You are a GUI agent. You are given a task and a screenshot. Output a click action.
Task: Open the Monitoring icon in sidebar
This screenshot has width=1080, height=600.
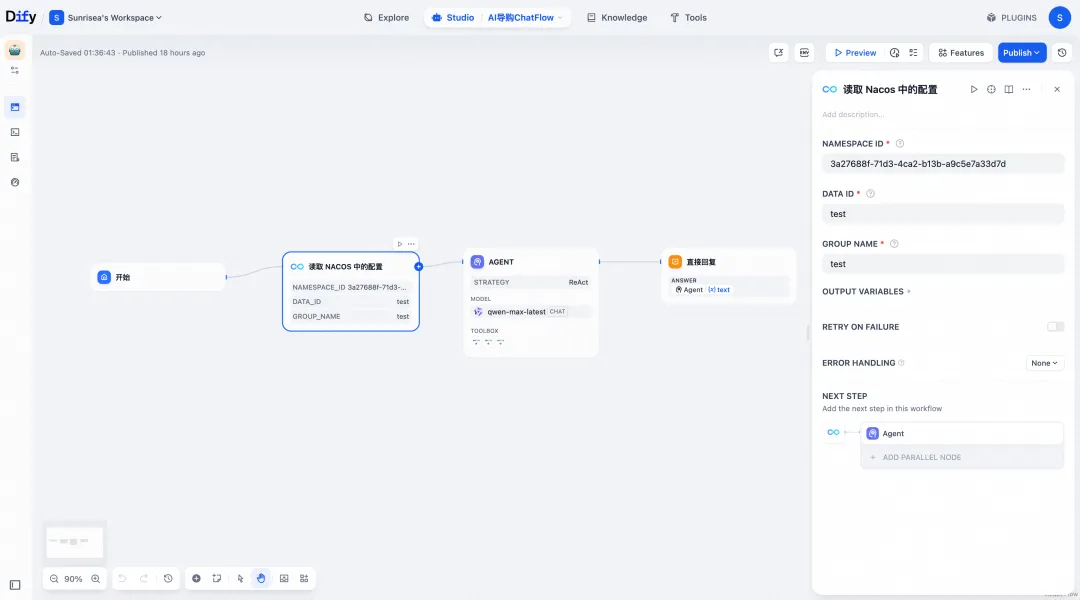click(x=14, y=183)
